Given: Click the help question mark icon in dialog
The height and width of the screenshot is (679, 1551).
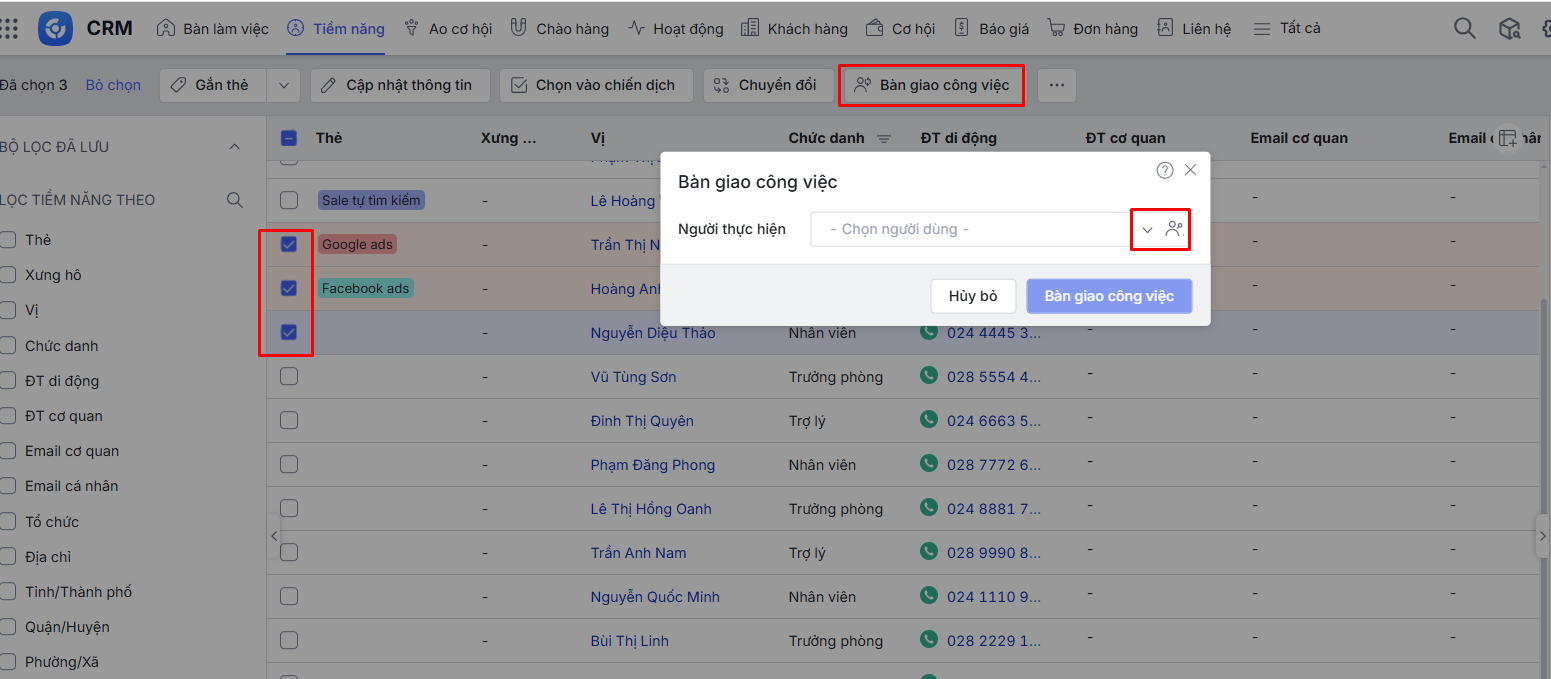Looking at the screenshot, I should [1164, 170].
